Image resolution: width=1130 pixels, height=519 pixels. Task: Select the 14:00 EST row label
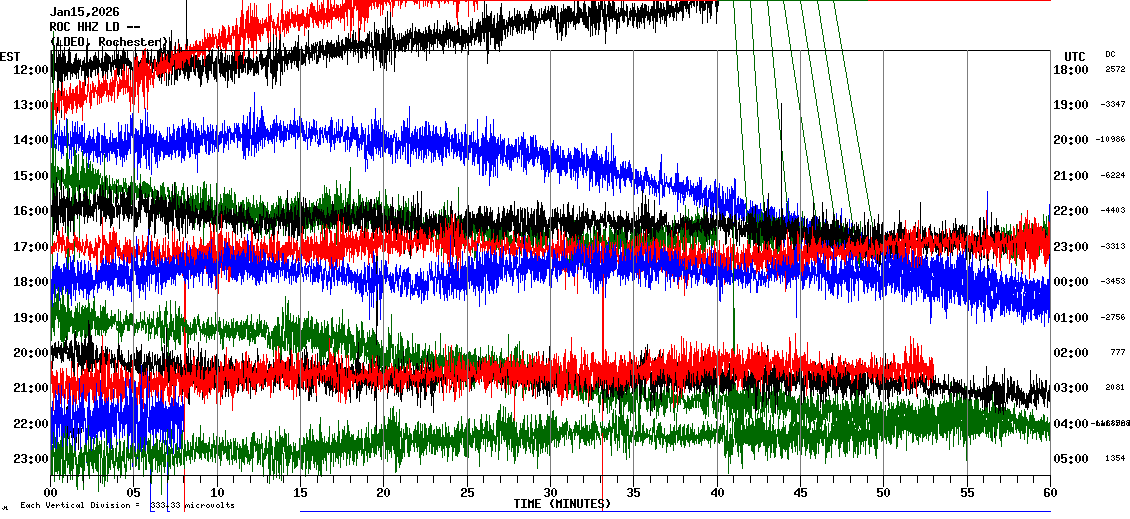coord(31,141)
